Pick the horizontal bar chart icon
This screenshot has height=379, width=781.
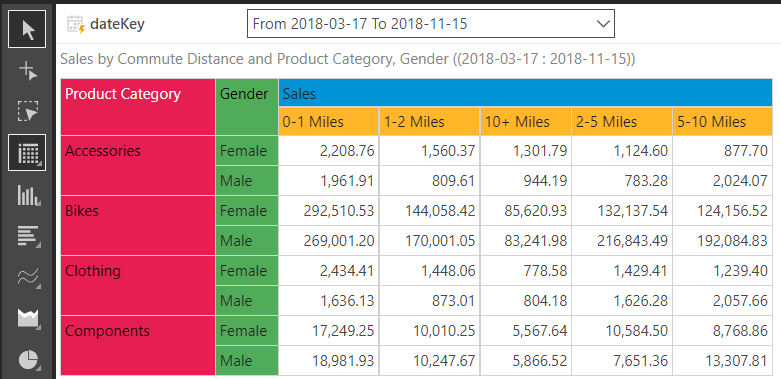click(28, 236)
